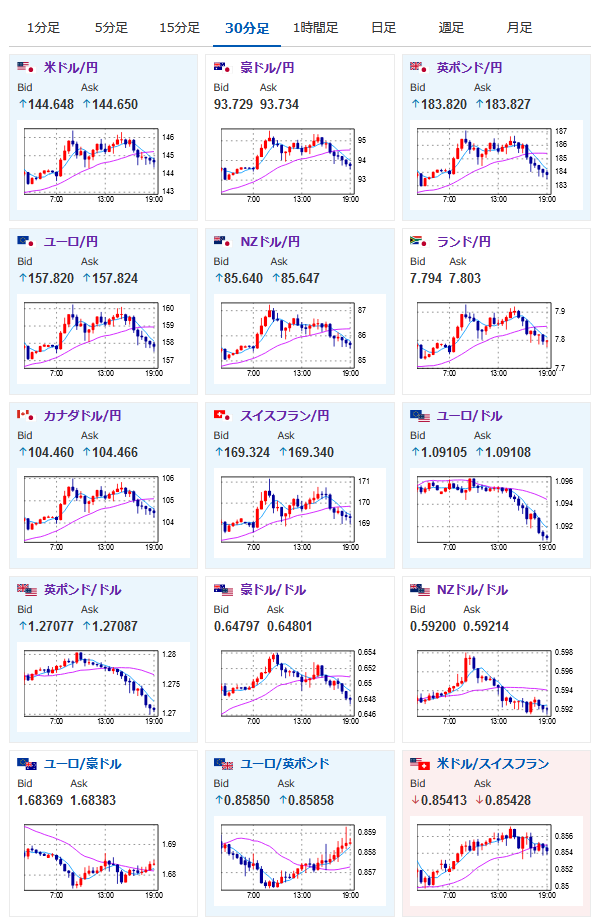This screenshot has height=922, width=594.
Task: Switch to the 日足 daily tab
Action: (383, 28)
